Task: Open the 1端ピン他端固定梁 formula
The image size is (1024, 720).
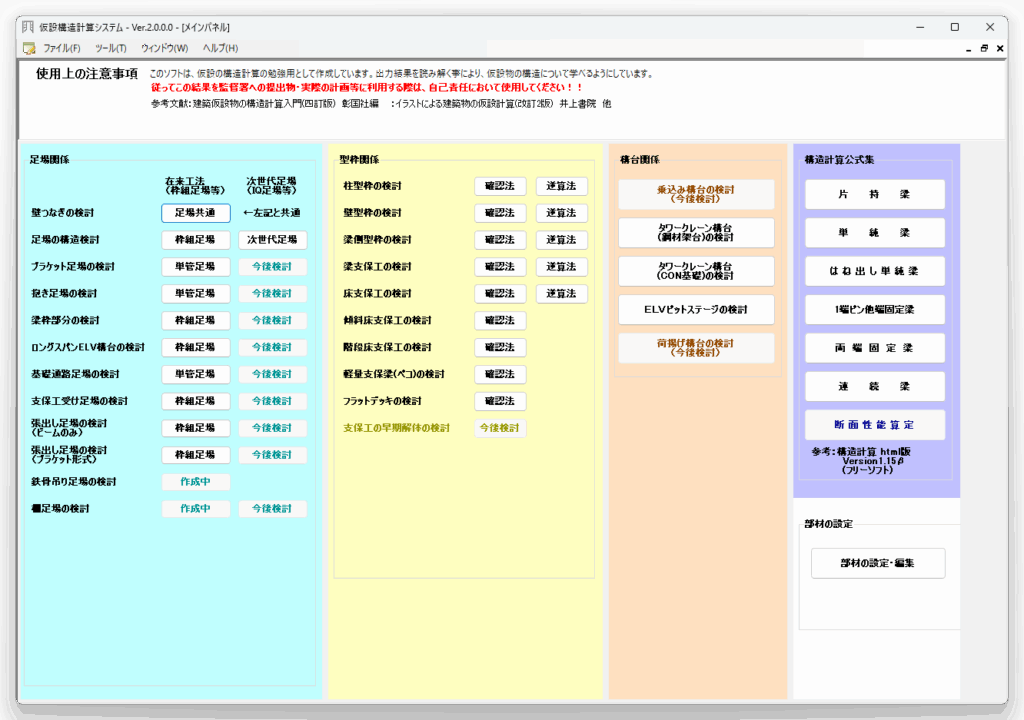Action: pyautogui.click(x=874, y=310)
